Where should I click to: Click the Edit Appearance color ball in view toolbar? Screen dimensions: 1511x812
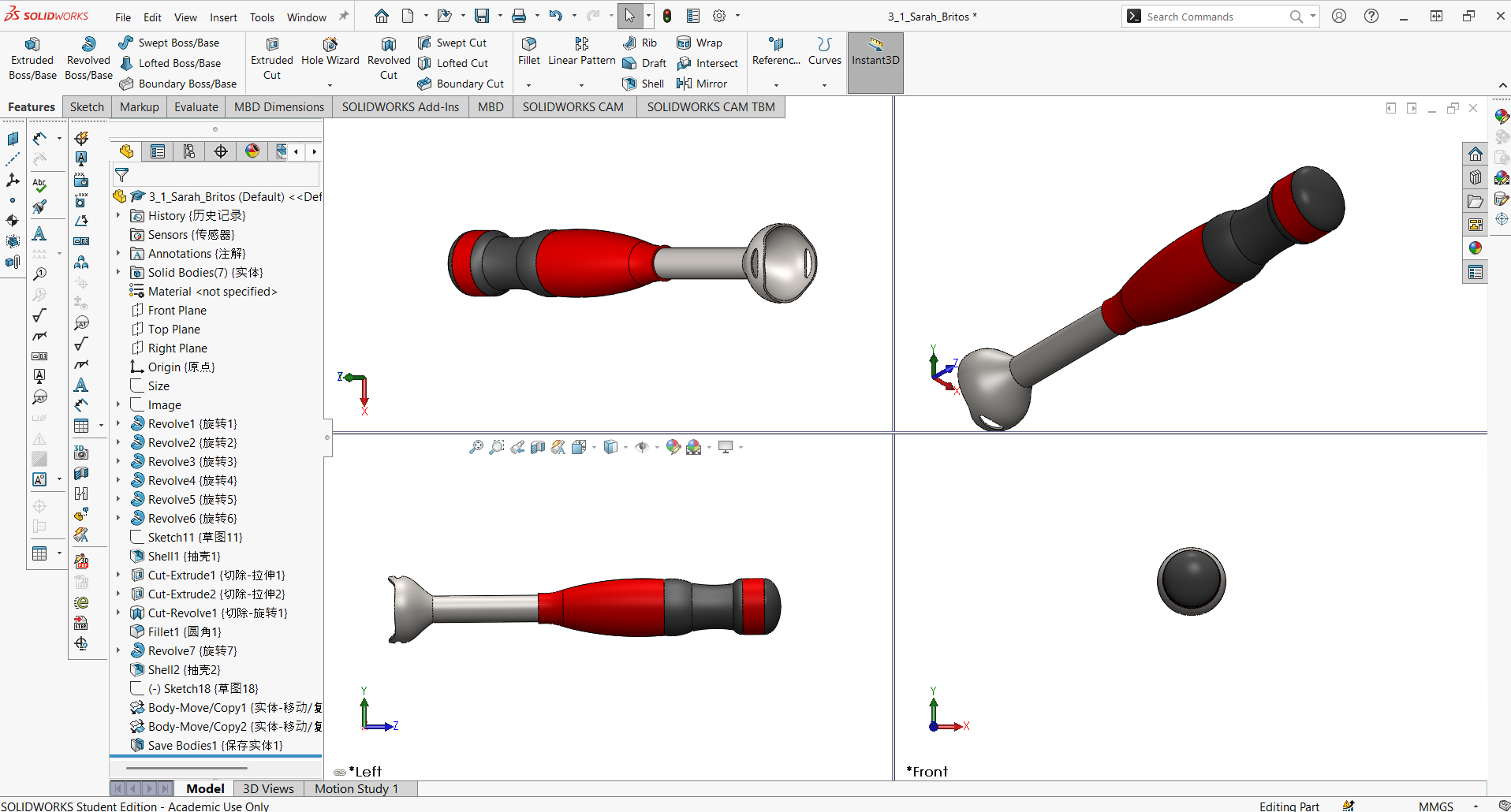tap(673, 447)
